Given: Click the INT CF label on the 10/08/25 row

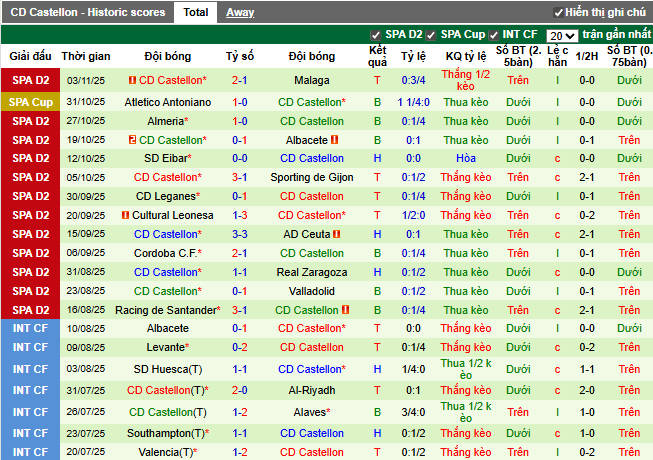Looking at the screenshot, I should [30, 328].
